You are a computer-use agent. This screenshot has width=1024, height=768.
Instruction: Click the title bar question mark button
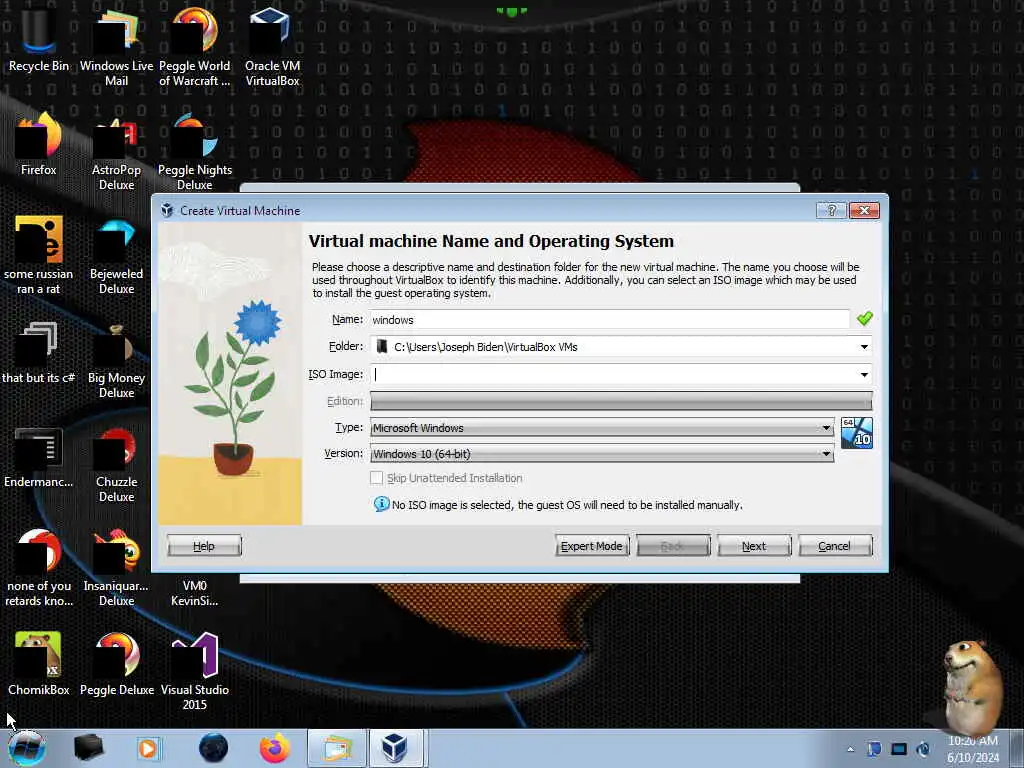831,210
